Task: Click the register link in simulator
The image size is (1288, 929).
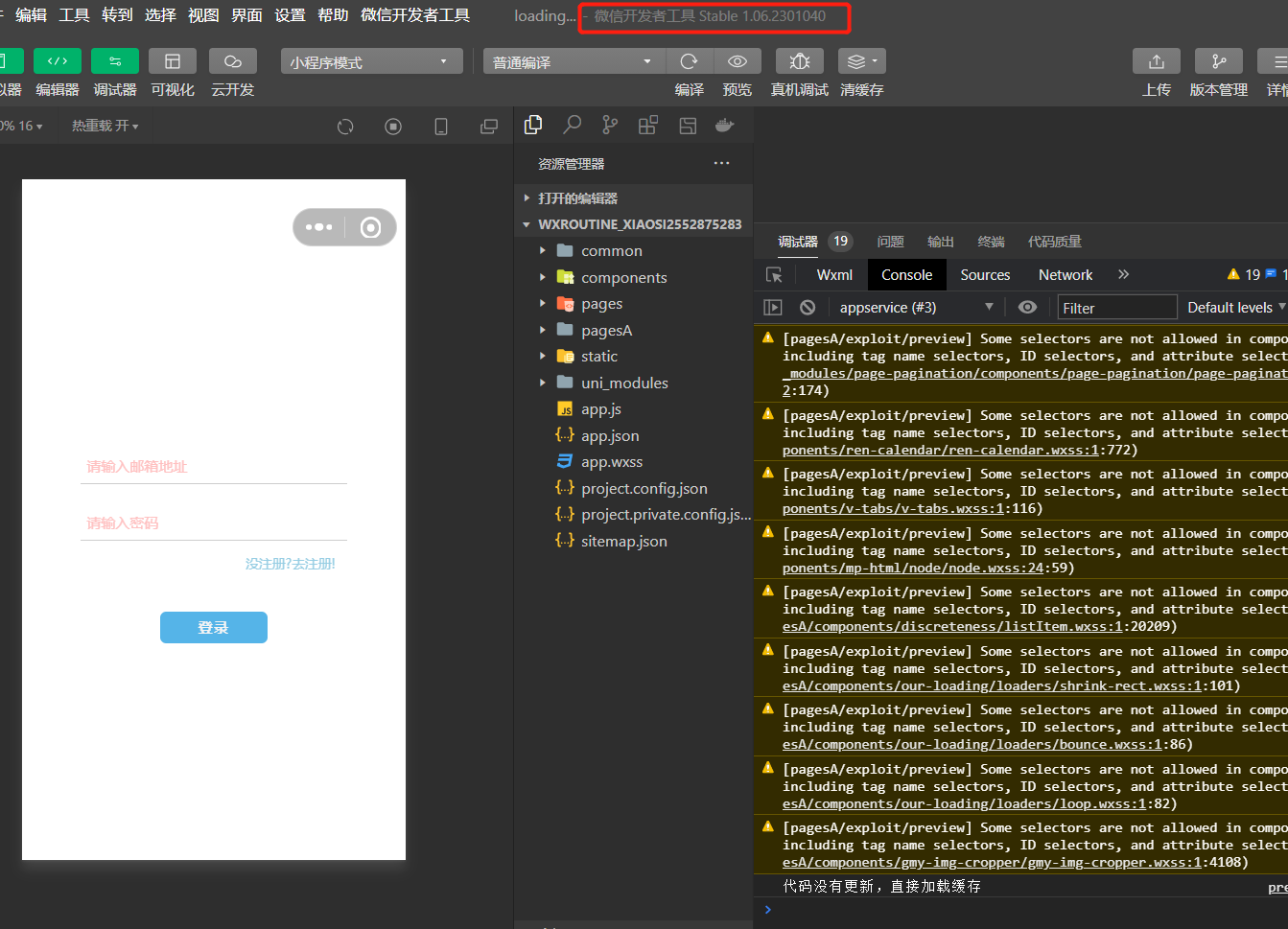Action: [291, 564]
